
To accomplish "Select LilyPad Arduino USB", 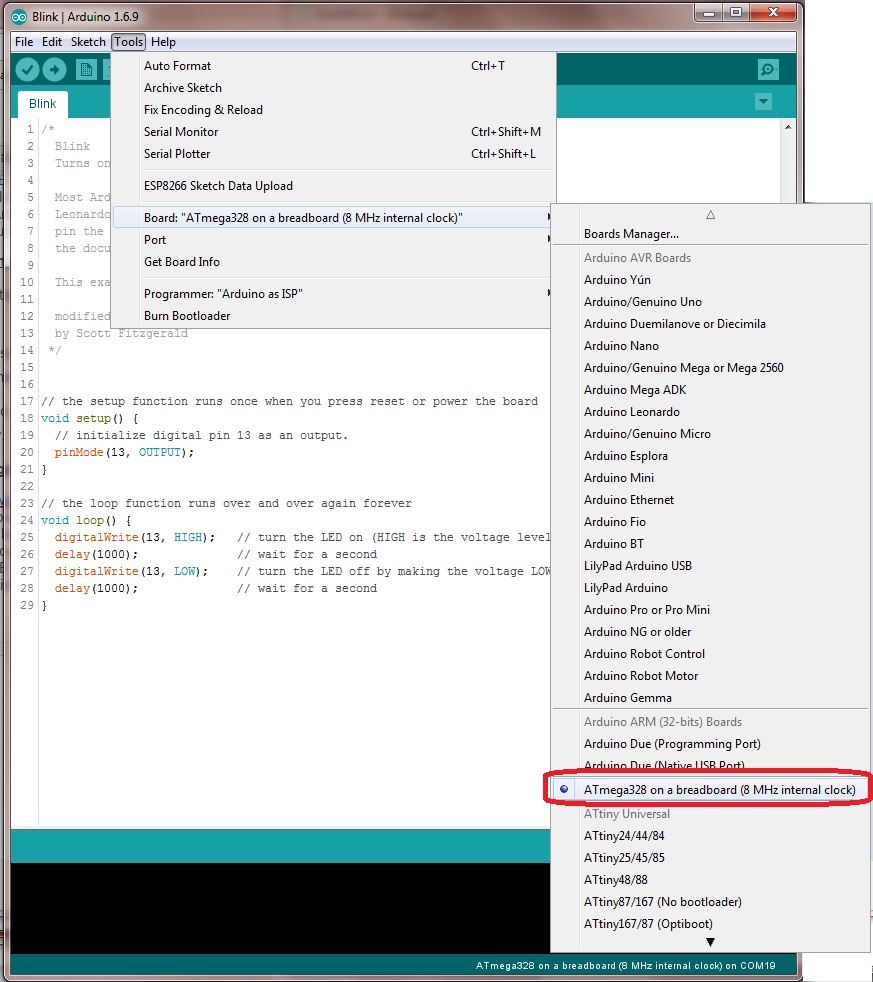I will tap(710, 566).
